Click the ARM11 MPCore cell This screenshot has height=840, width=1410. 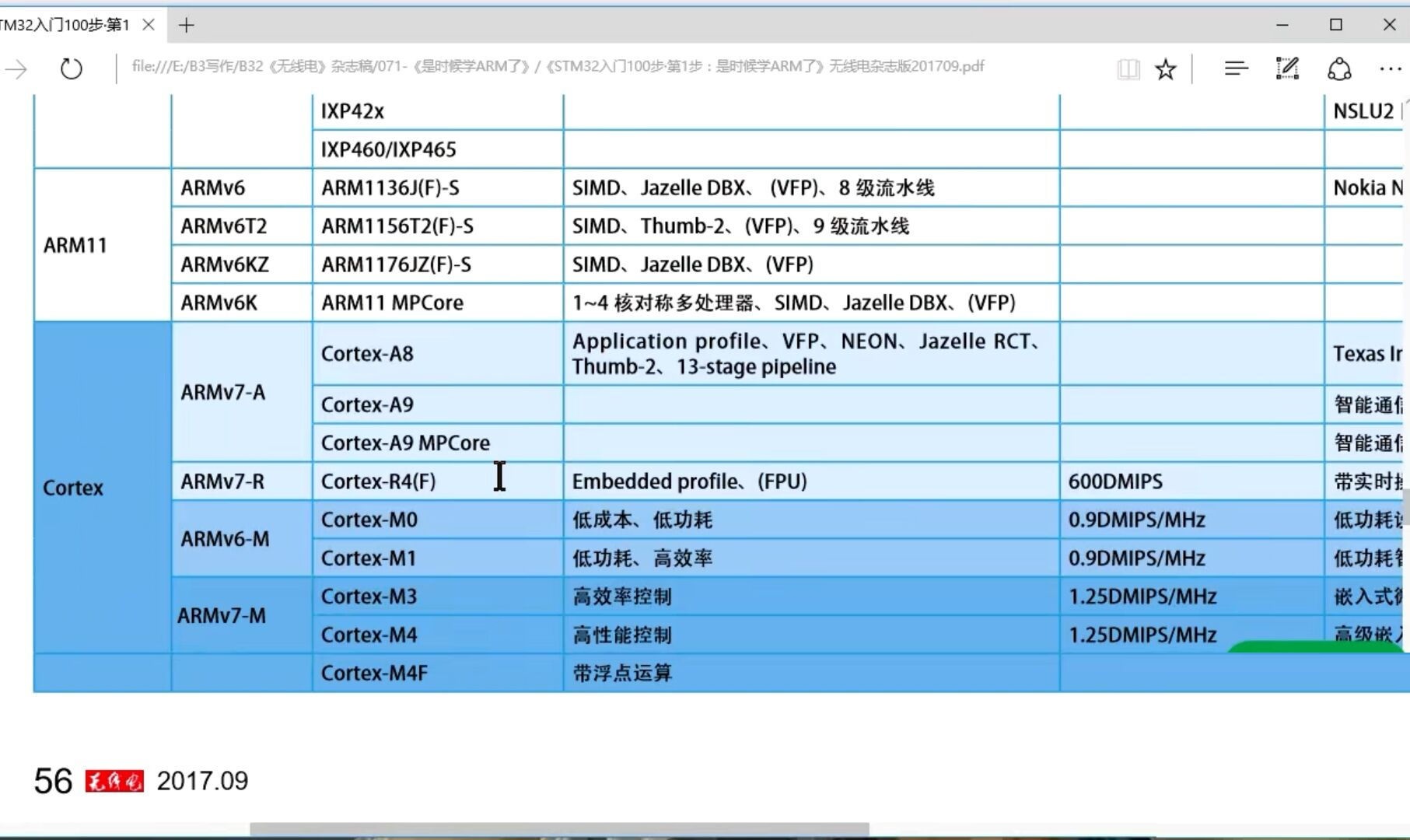438,303
